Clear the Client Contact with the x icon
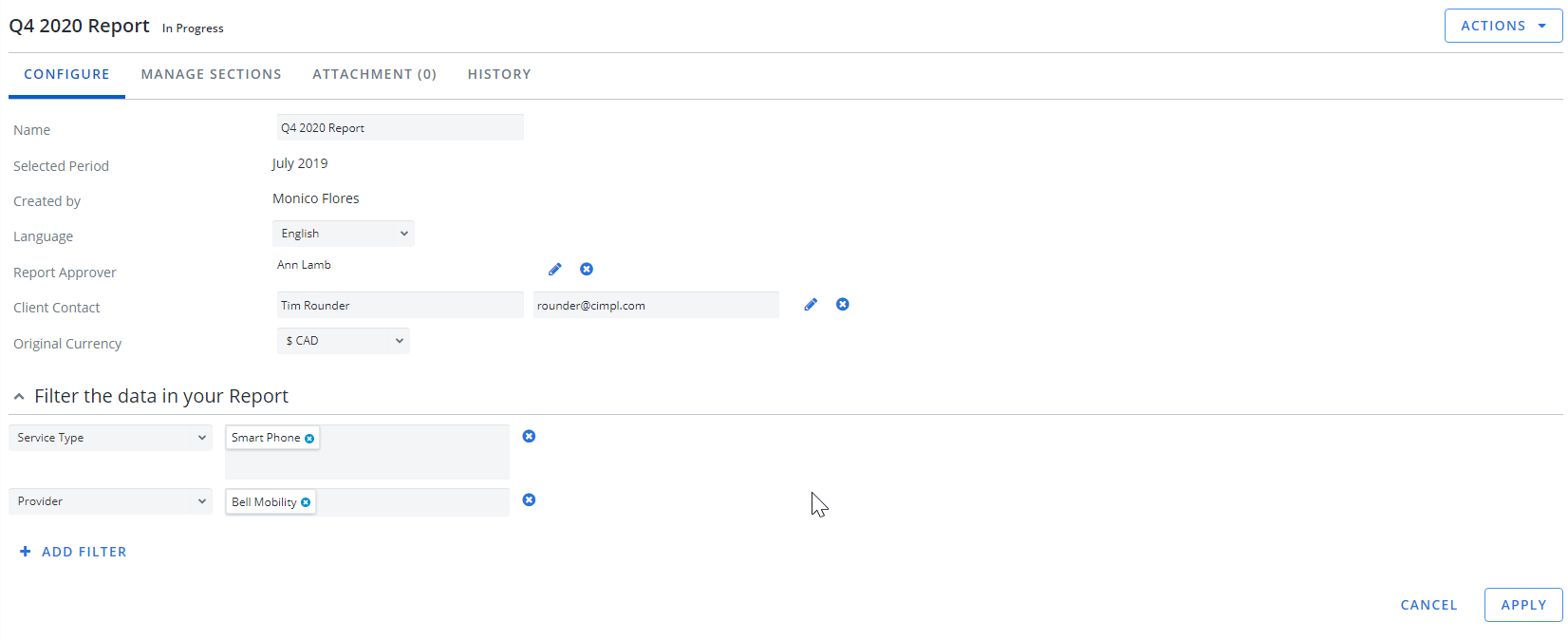The image size is (1568, 640). (x=843, y=305)
